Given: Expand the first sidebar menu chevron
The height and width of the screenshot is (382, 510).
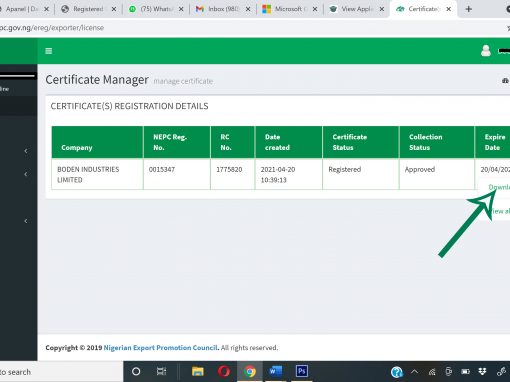Looking at the screenshot, I should coord(26,151).
